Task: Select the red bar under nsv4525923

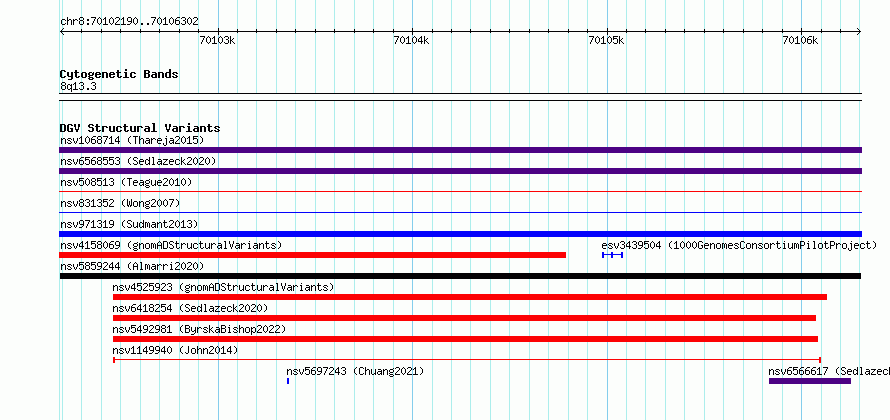Action: tap(470, 297)
